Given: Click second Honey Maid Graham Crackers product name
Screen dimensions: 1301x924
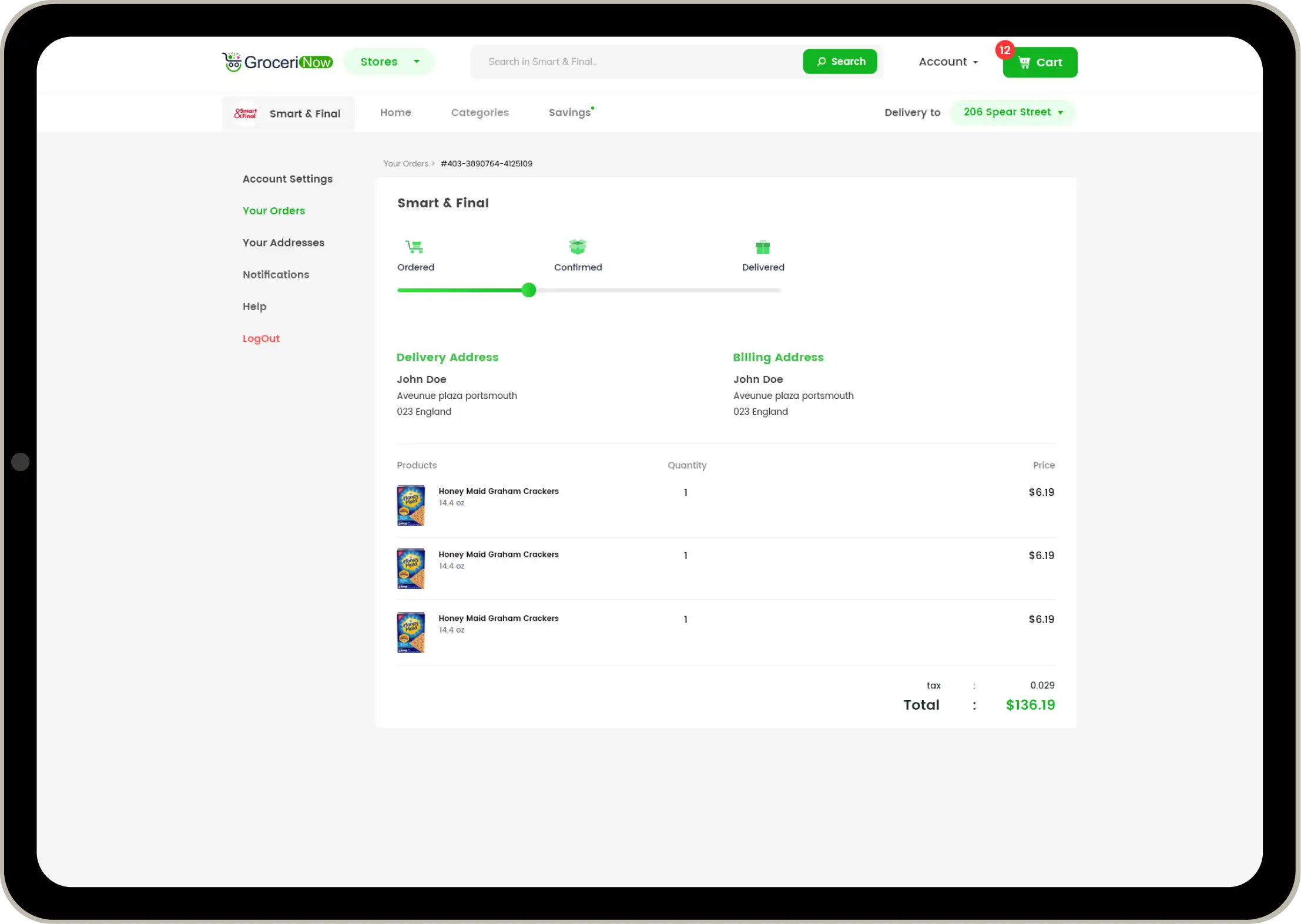Looking at the screenshot, I should pos(498,555).
